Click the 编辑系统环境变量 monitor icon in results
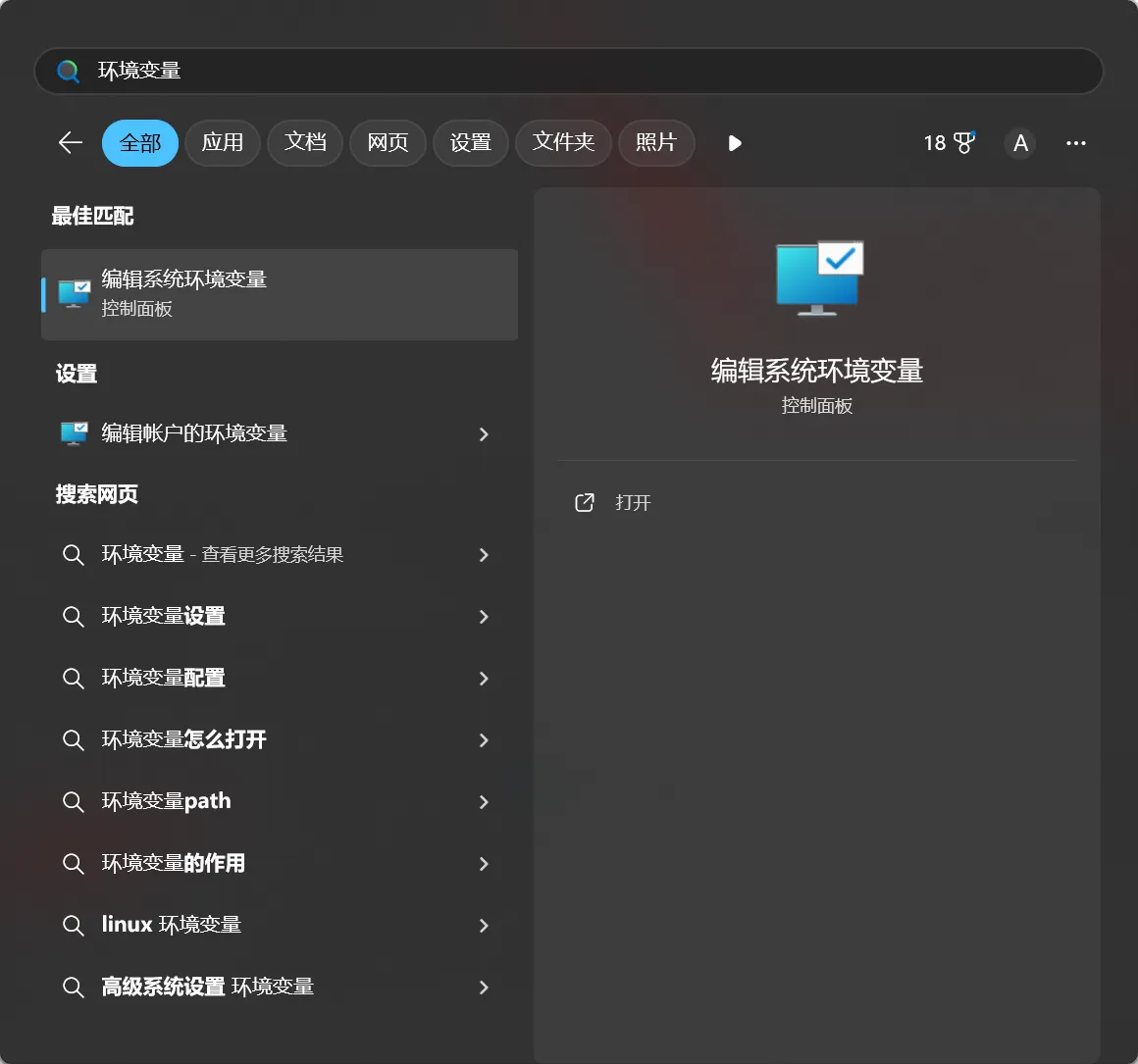Screen dimensions: 1138x1064 [x=73, y=292]
